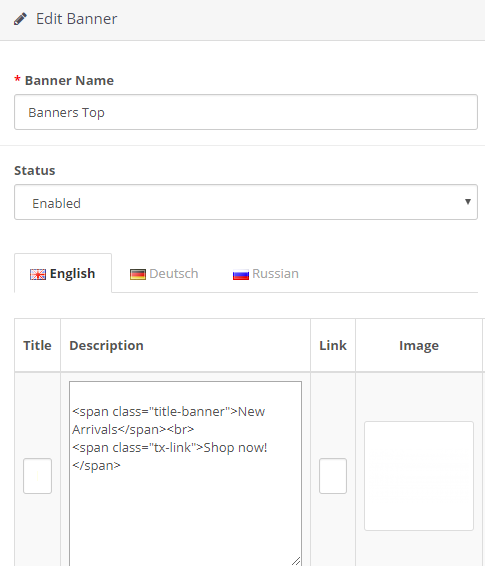
Task: Click inside the Description HTML textarea
Action: coord(185,474)
